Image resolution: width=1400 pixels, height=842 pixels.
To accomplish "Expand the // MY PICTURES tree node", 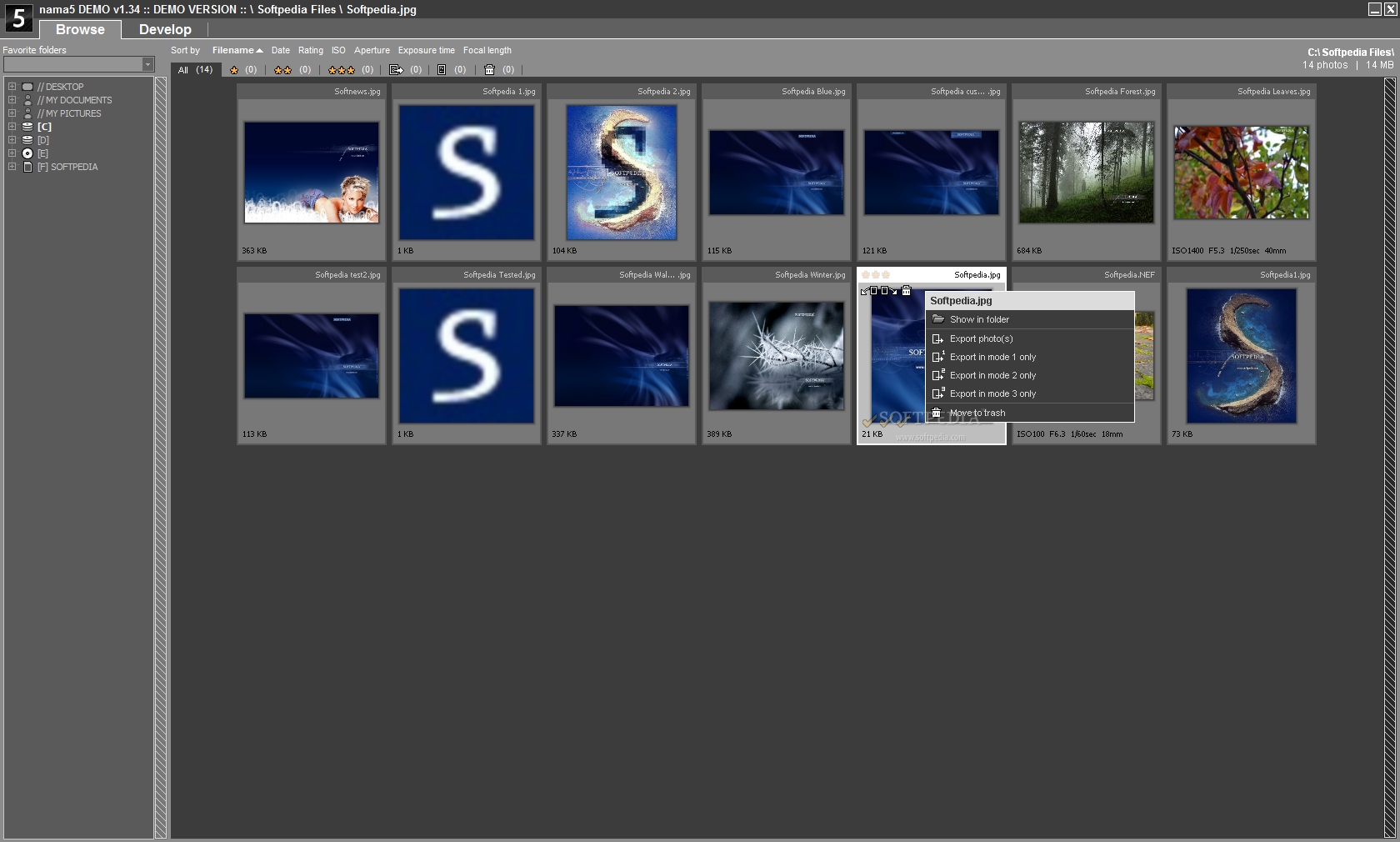I will (x=12, y=113).
